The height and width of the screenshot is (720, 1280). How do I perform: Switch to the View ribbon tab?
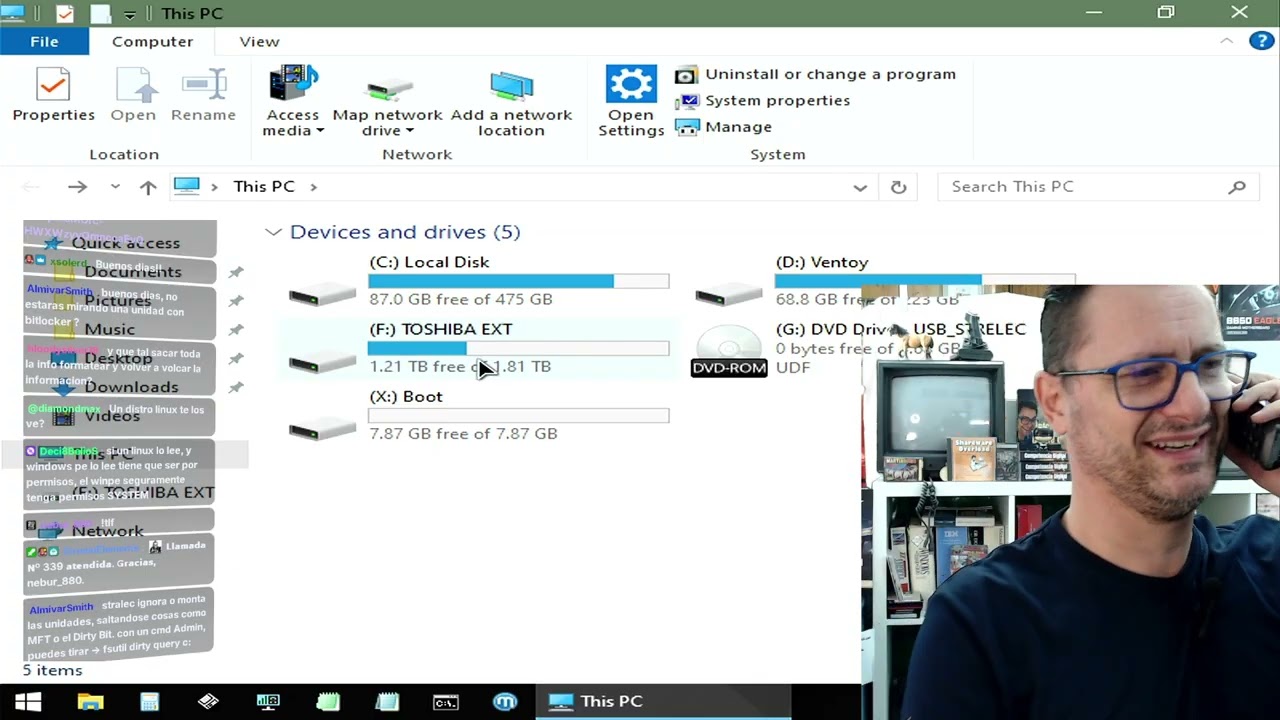[259, 41]
